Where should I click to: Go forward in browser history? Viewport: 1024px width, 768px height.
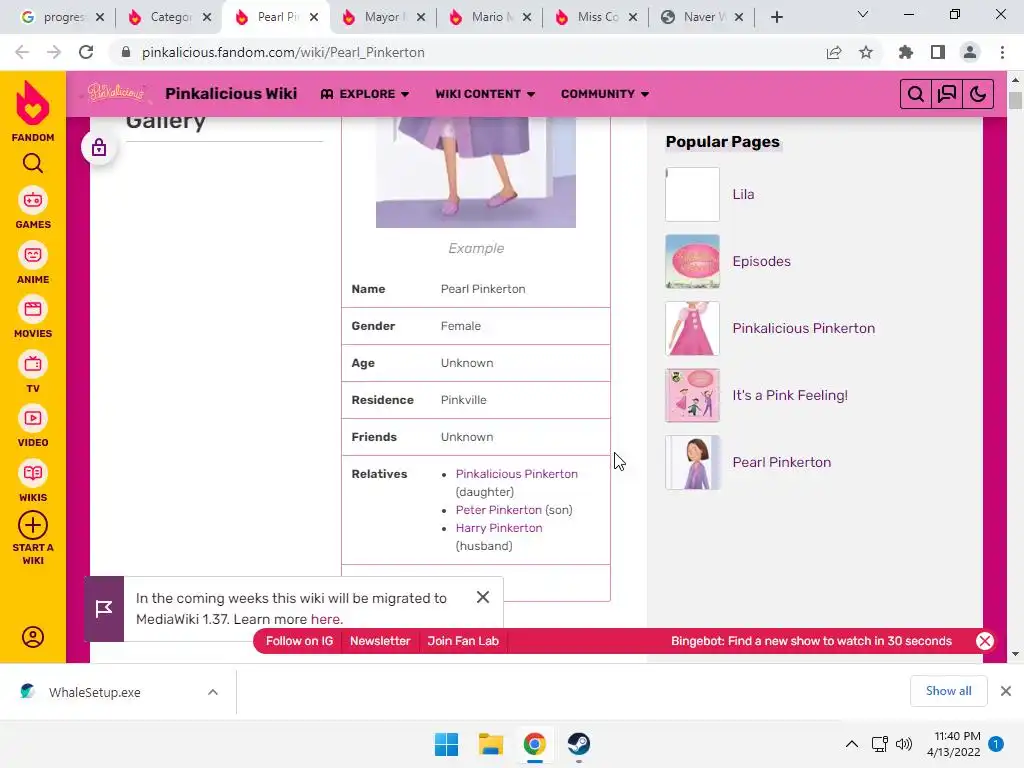click(x=54, y=52)
